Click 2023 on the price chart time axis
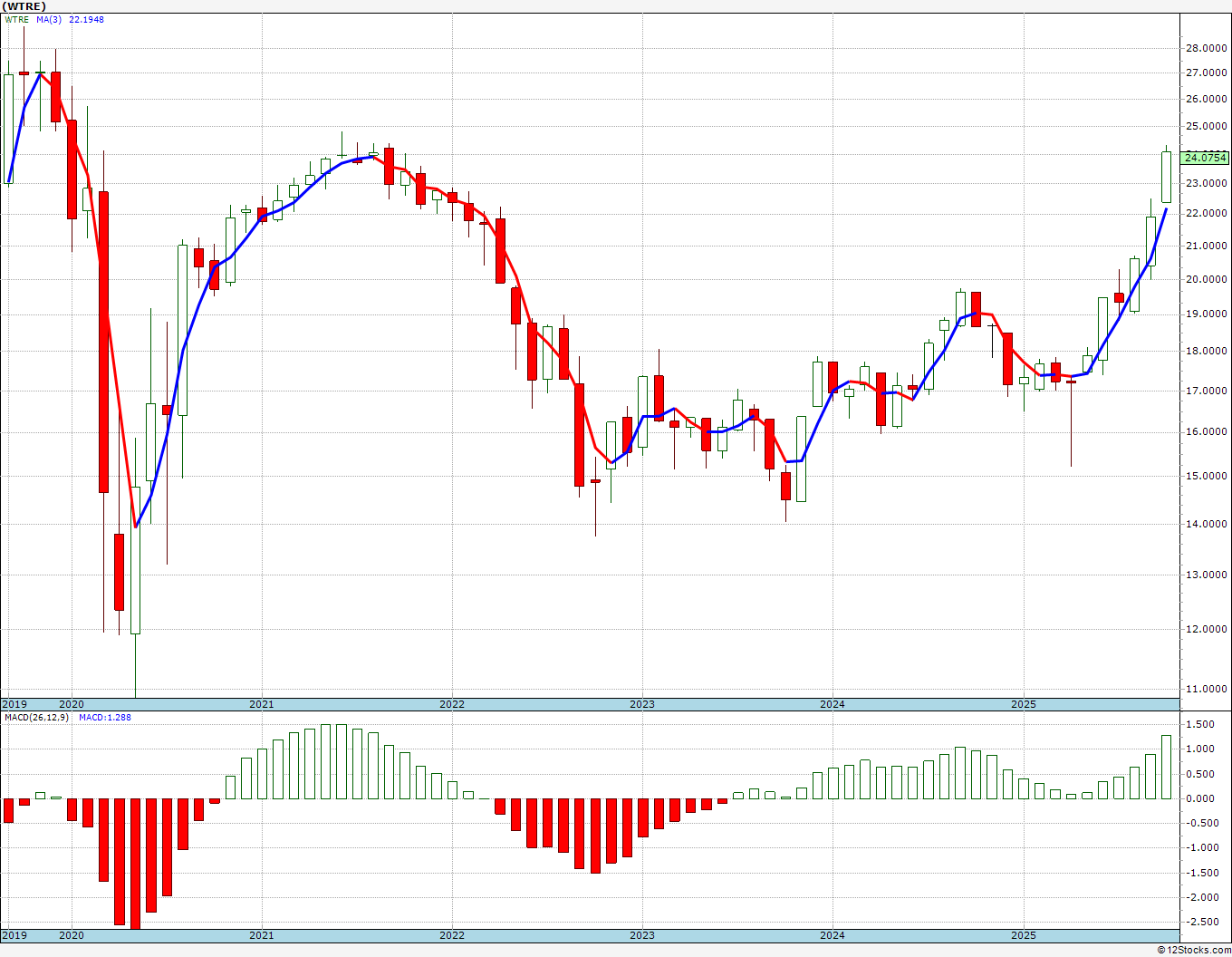The height and width of the screenshot is (957, 1232). tap(642, 704)
